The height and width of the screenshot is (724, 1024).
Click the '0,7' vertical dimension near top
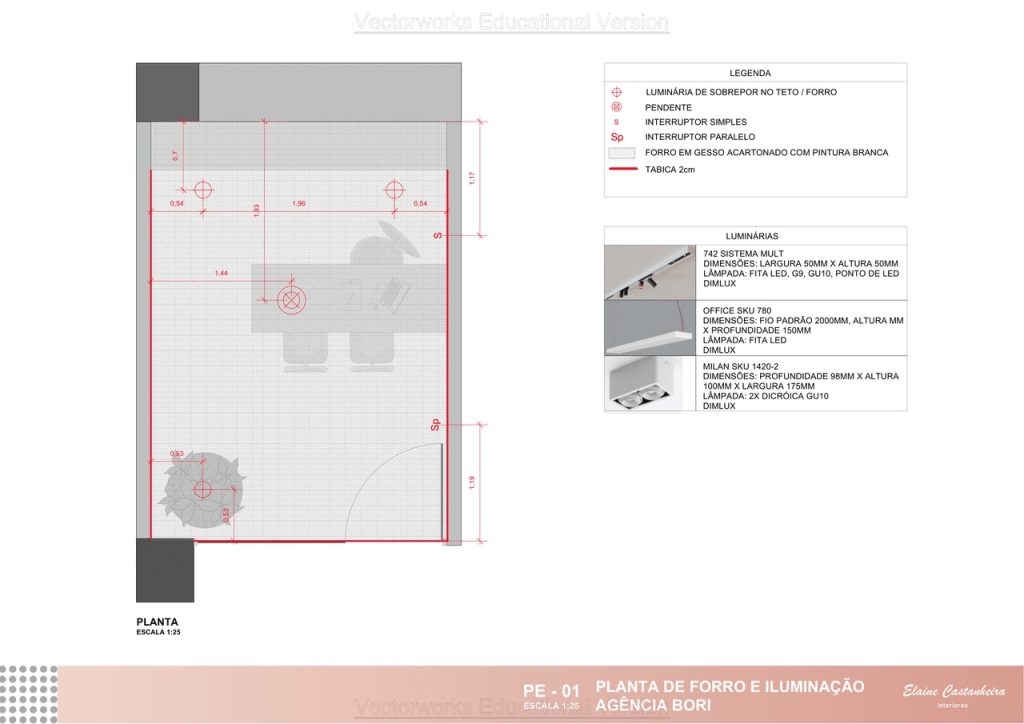pos(175,156)
